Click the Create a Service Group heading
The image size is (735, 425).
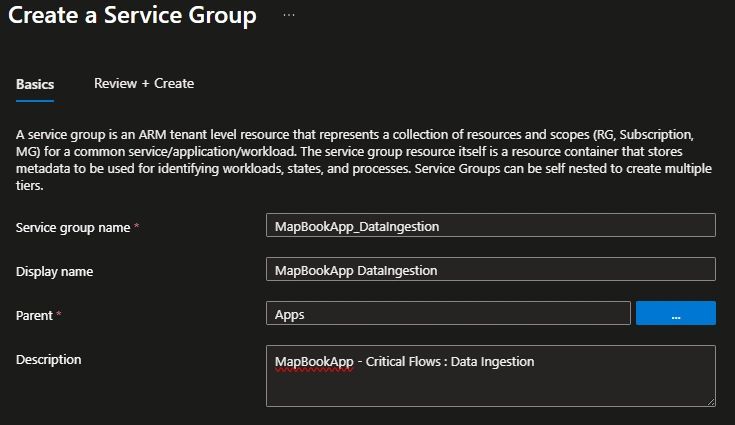pos(132,15)
